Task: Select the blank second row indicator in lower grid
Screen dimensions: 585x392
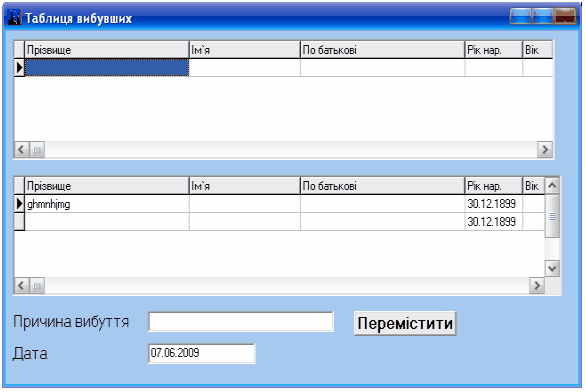Action: coord(19,222)
